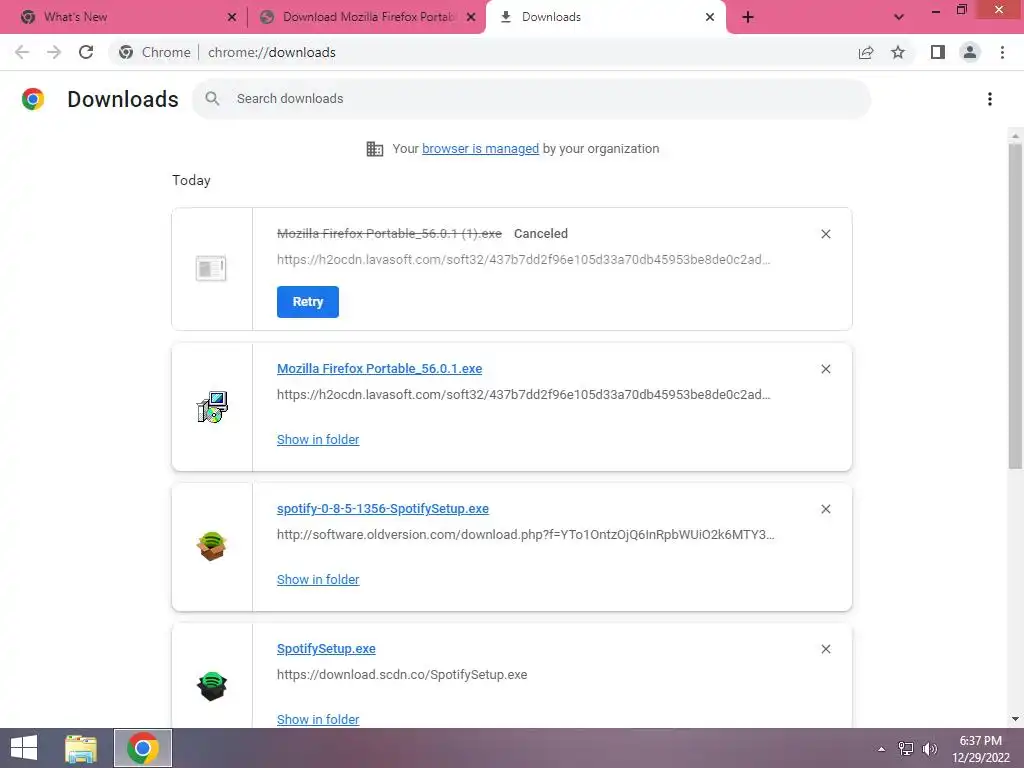Remove spotify-0-8-5-1356-SpotifySetup.exe from list
Image resolution: width=1024 pixels, height=768 pixels.
click(825, 509)
